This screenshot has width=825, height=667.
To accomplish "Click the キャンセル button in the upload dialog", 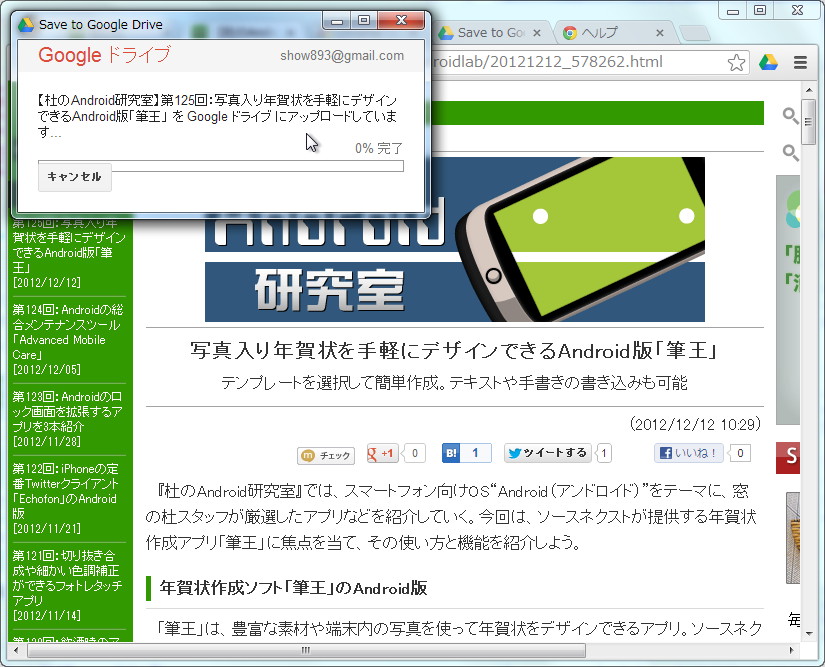I will point(74,177).
